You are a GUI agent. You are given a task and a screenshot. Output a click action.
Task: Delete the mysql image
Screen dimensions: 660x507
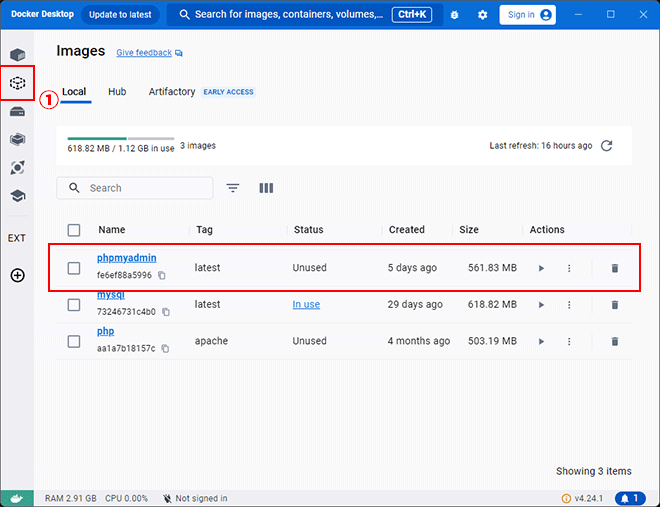pyautogui.click(x=615, y=305)
